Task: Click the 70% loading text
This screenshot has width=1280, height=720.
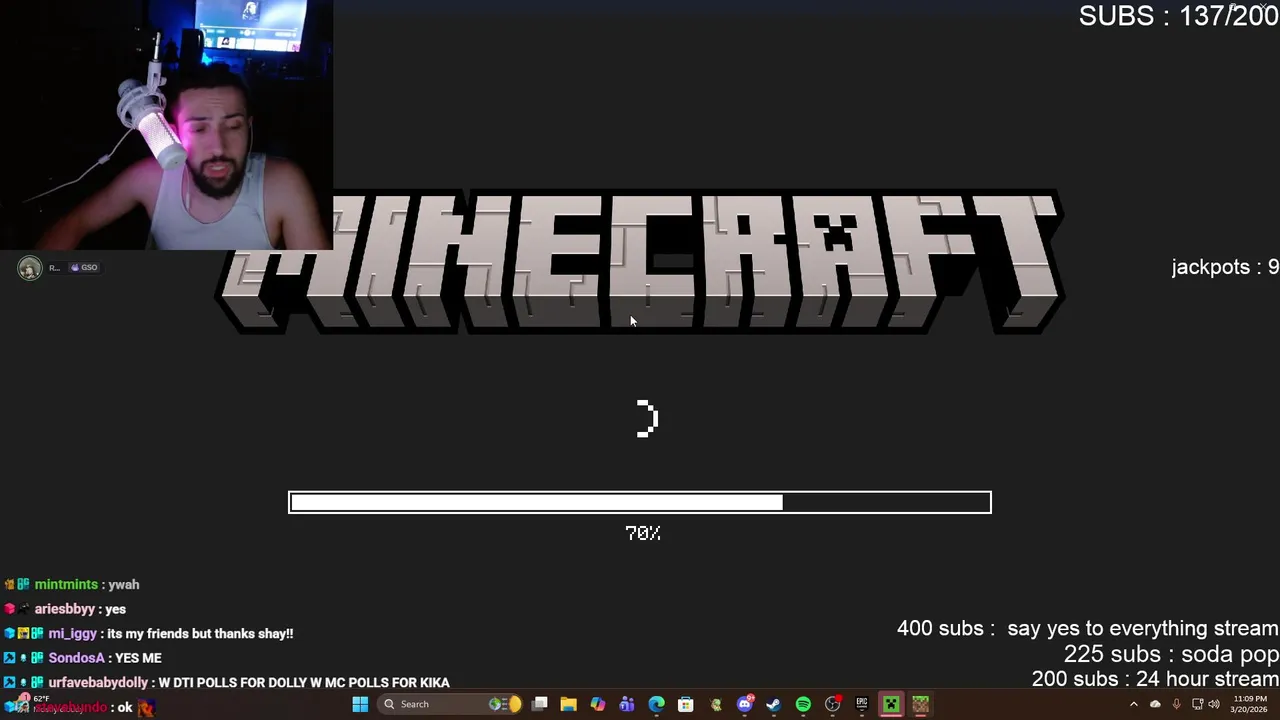Action: pyautogui.click(x=643, y=533)
